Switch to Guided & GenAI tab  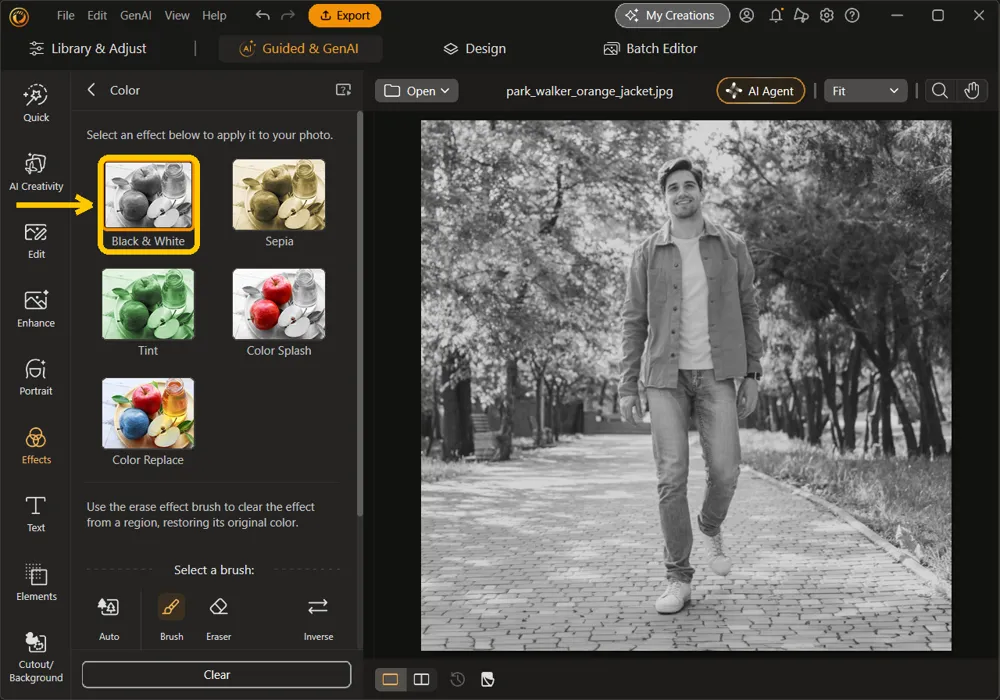click(300, 48)
